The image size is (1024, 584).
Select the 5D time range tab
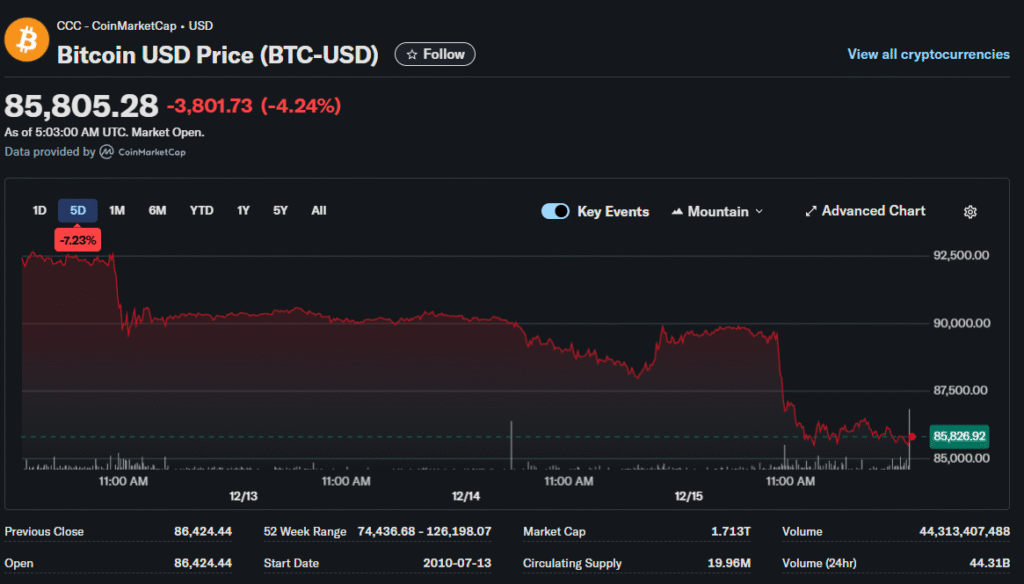(77, 210)
